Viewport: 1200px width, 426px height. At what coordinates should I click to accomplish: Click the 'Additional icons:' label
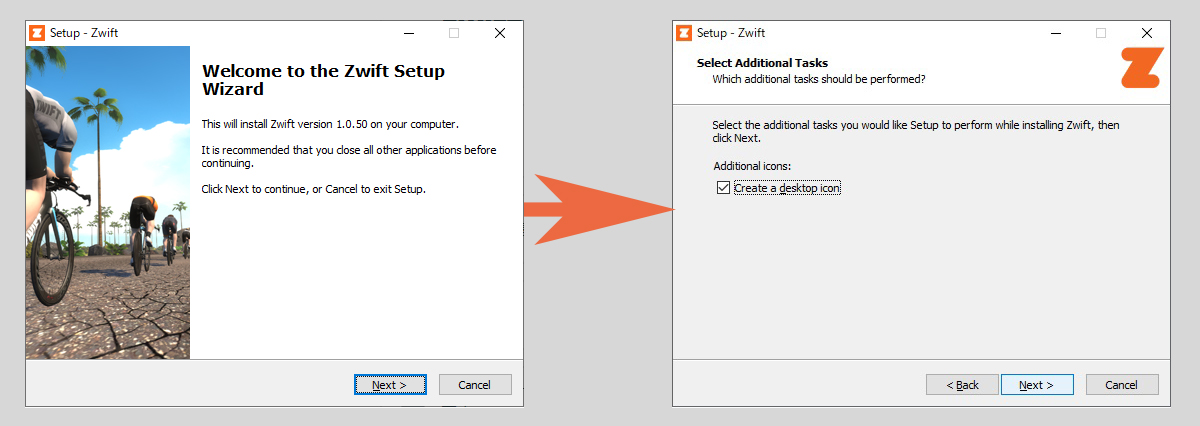(752, 165)
